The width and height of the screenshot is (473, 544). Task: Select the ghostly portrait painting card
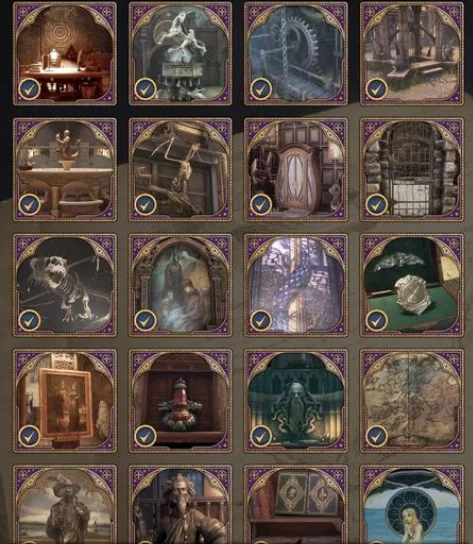coord(180,285)
